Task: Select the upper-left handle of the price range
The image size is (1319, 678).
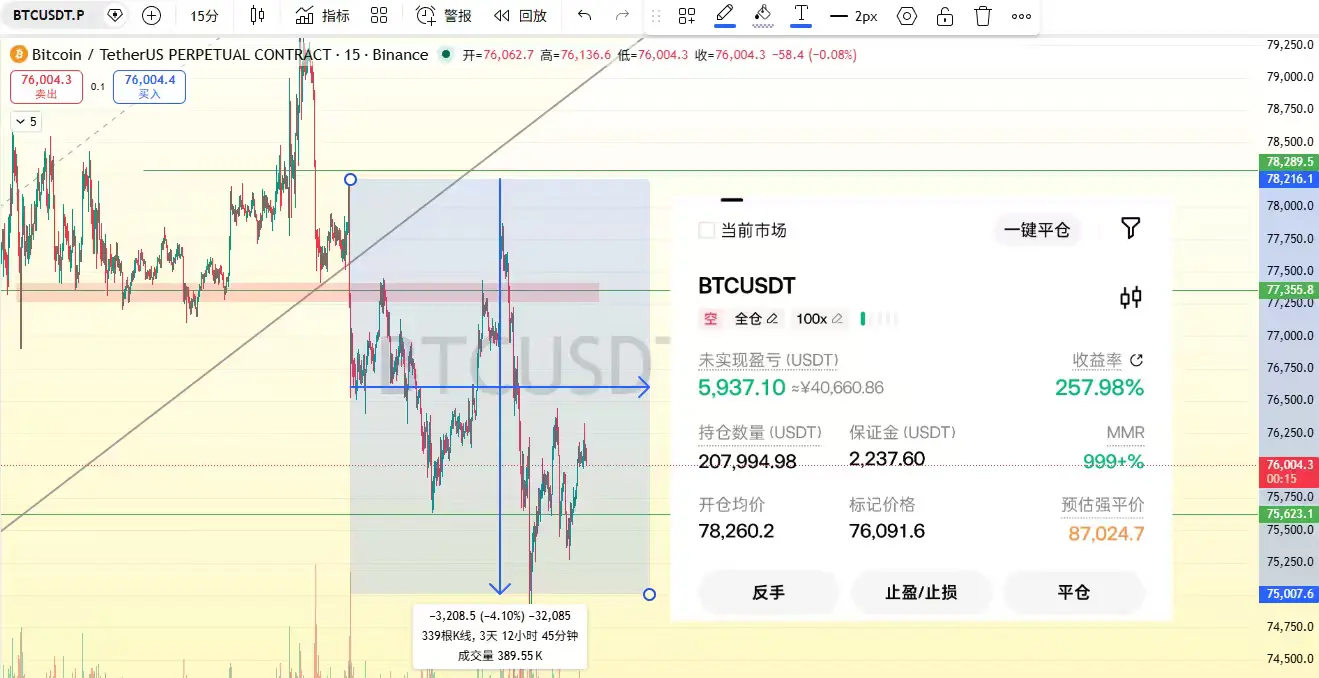Action: click(350, 180)
